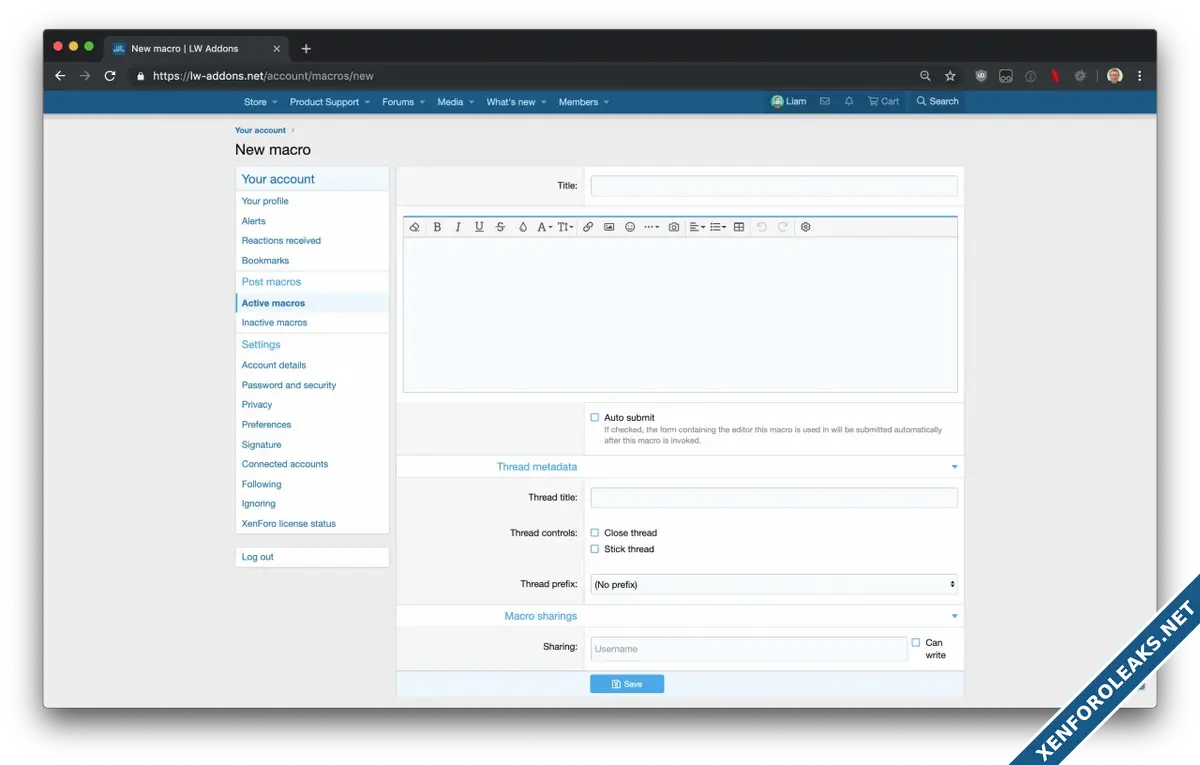The width and height of the screenshot is (1200, 765).
Task: Enable the Auto submit checkbox
Action: pyautogui.click(x=595, y=418)
